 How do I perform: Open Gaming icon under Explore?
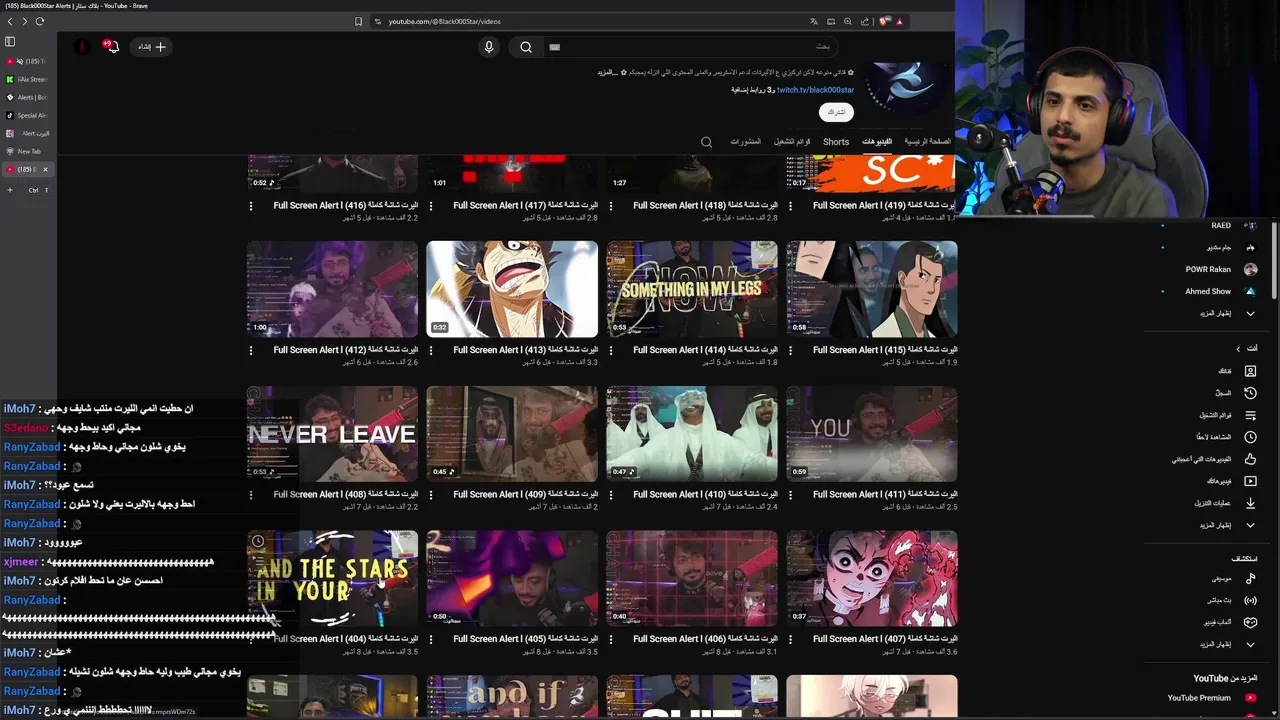pyautogui.click(x=1250, y=622)
